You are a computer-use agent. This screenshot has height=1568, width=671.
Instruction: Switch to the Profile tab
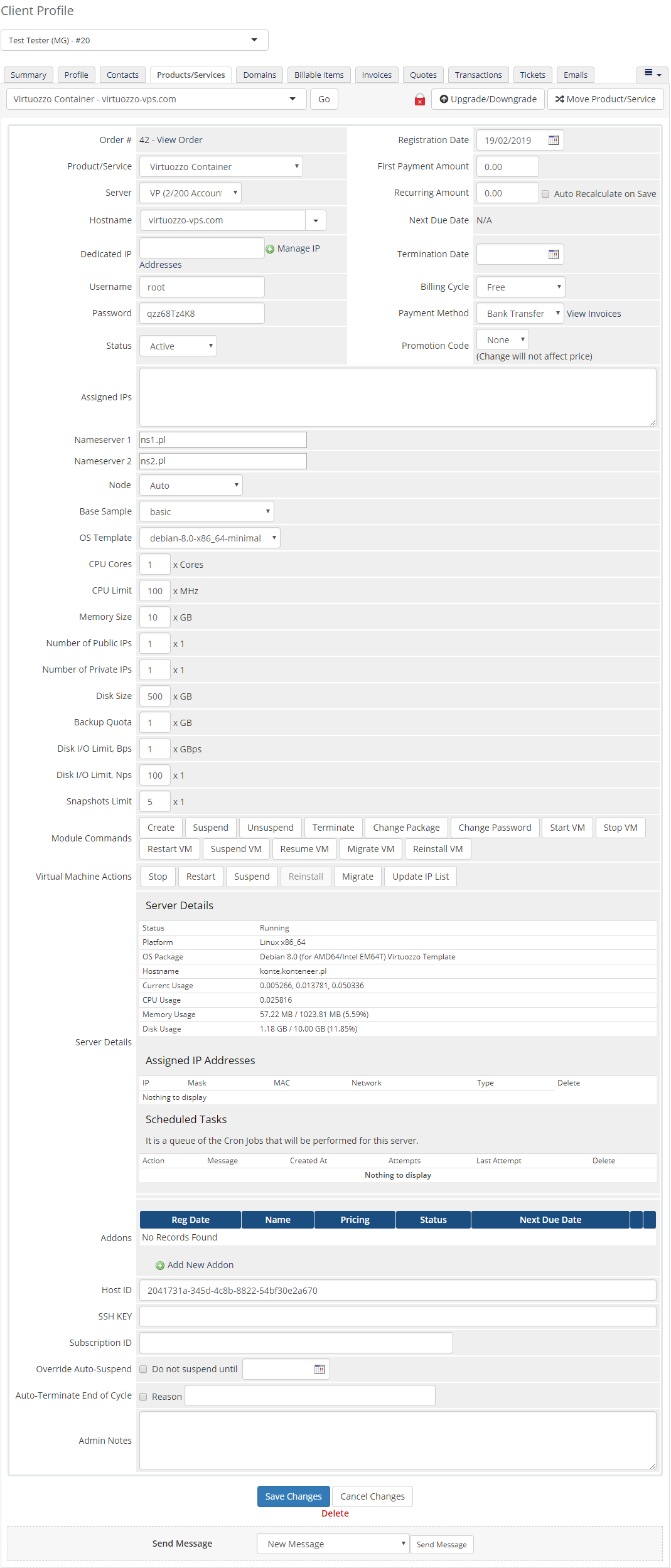tap(77, 75)
